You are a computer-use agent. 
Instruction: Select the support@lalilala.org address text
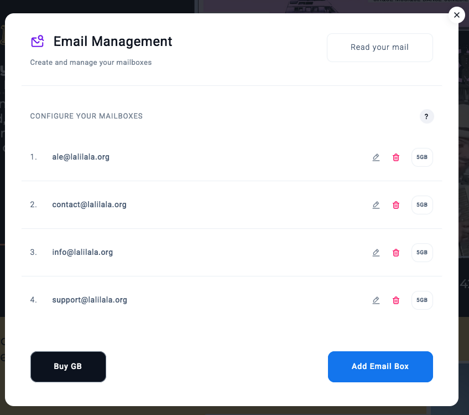(x=90, y=300)
